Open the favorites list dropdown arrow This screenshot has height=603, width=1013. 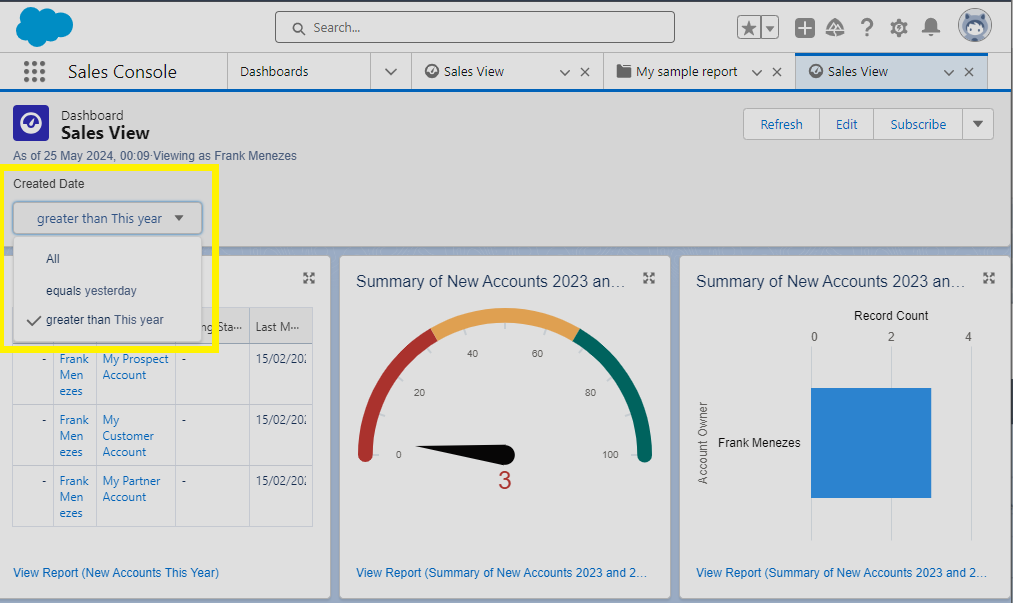click(769, 28)
